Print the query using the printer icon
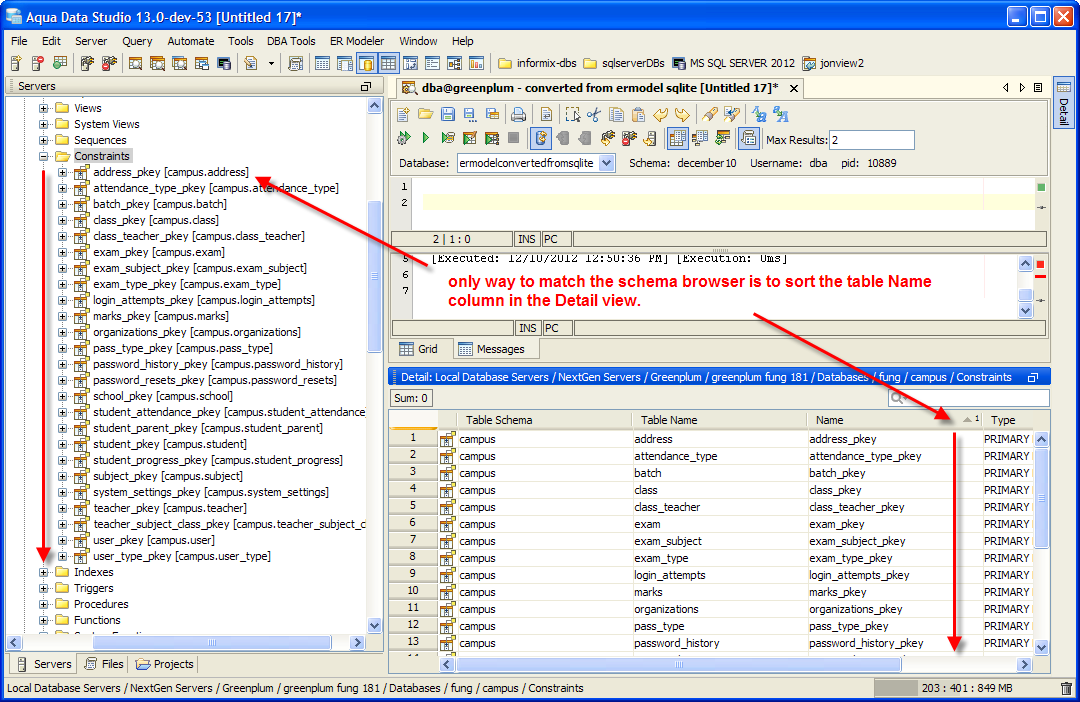The image size is (1080, 702). coord(518,114)
